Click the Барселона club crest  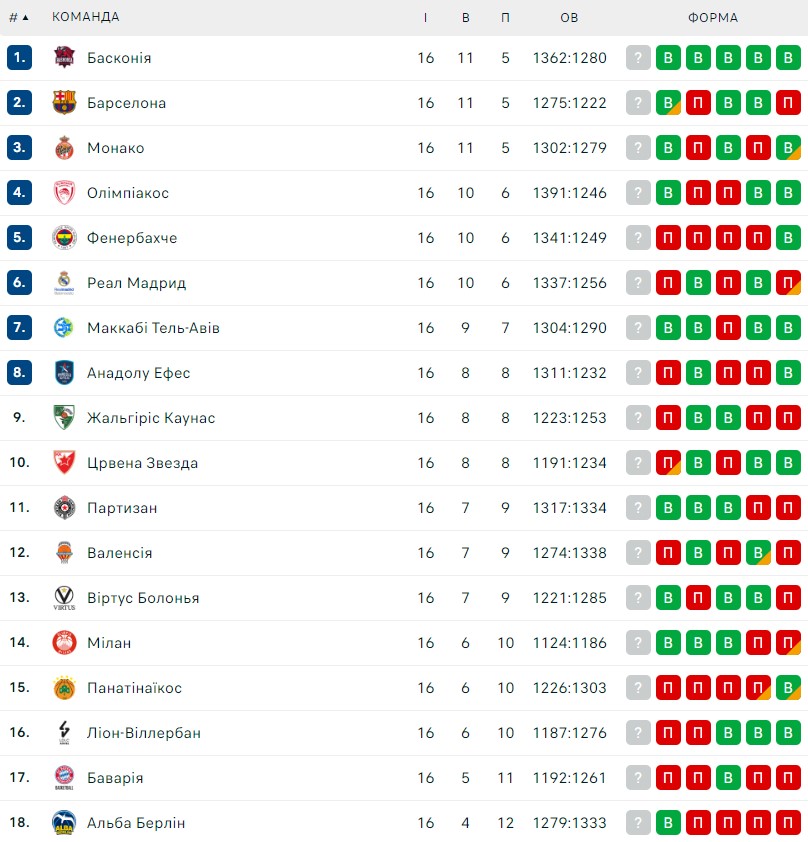coord(64,103)
